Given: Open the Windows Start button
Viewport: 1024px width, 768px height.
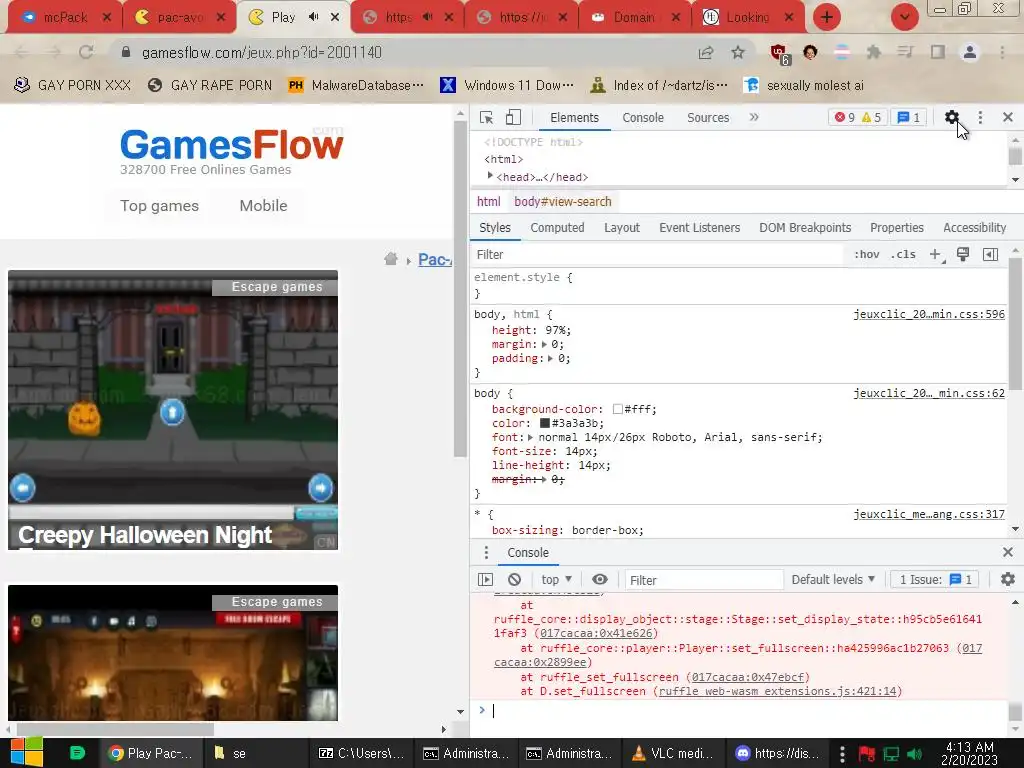Looking at the screenshot, I should 27,752.
